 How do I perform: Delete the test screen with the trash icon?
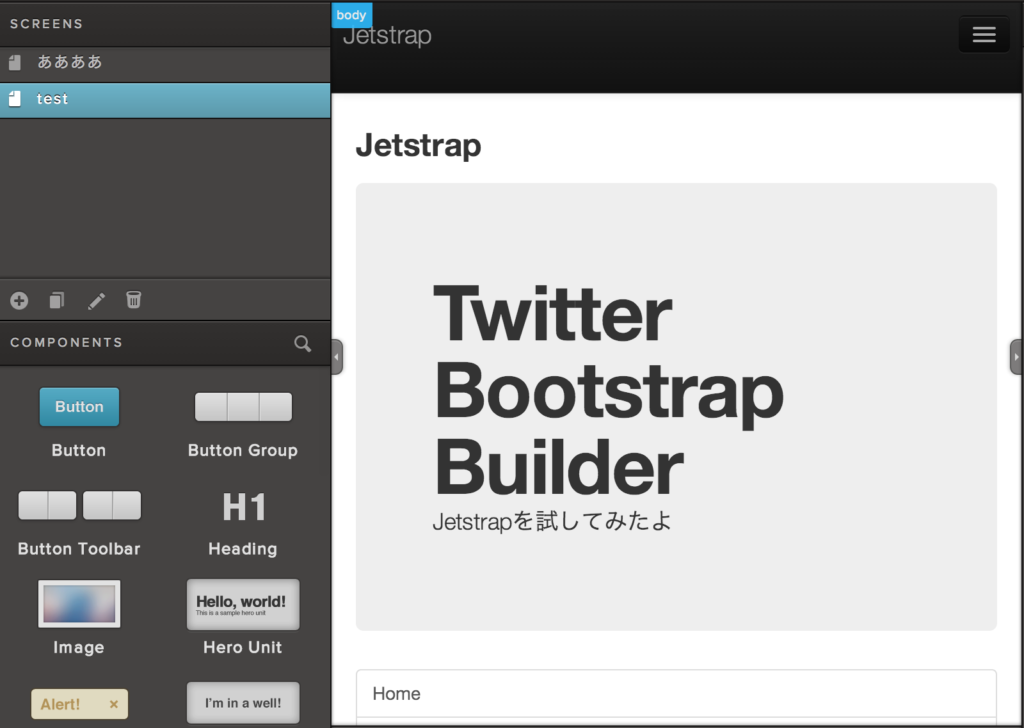pyautogui.click(x=133, y=300)
